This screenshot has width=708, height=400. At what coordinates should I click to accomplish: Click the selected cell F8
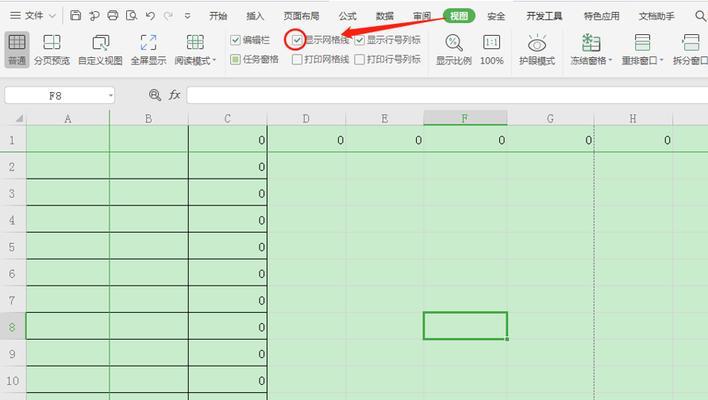[x=465, y=326]
